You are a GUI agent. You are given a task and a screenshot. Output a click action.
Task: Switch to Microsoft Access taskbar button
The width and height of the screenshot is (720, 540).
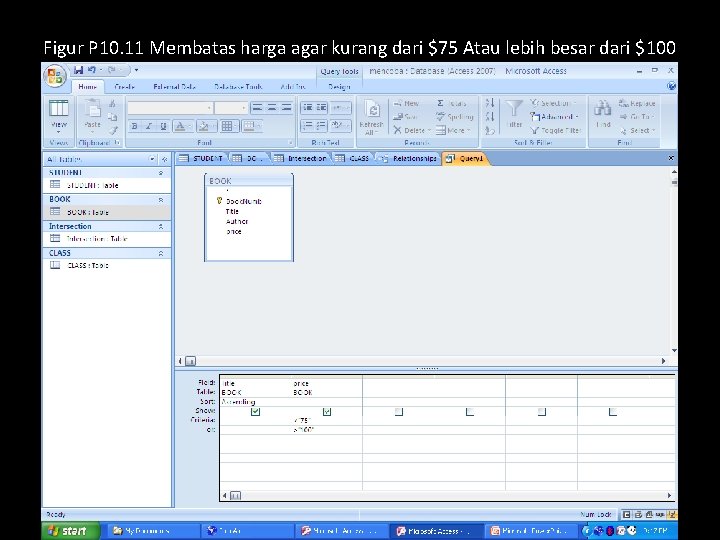tap(438, 531)
